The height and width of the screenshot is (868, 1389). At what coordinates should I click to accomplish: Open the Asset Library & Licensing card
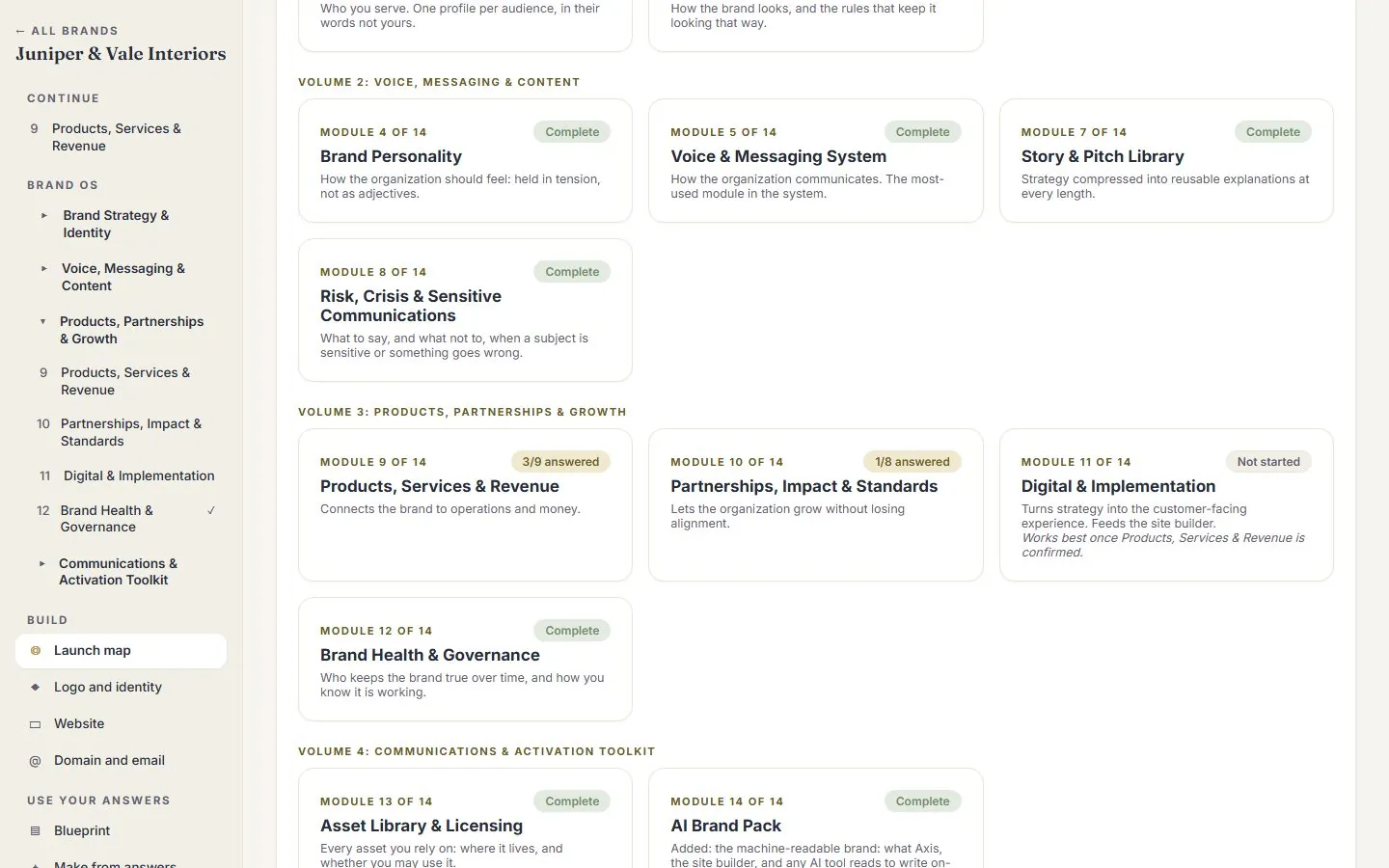click(465, 819)
